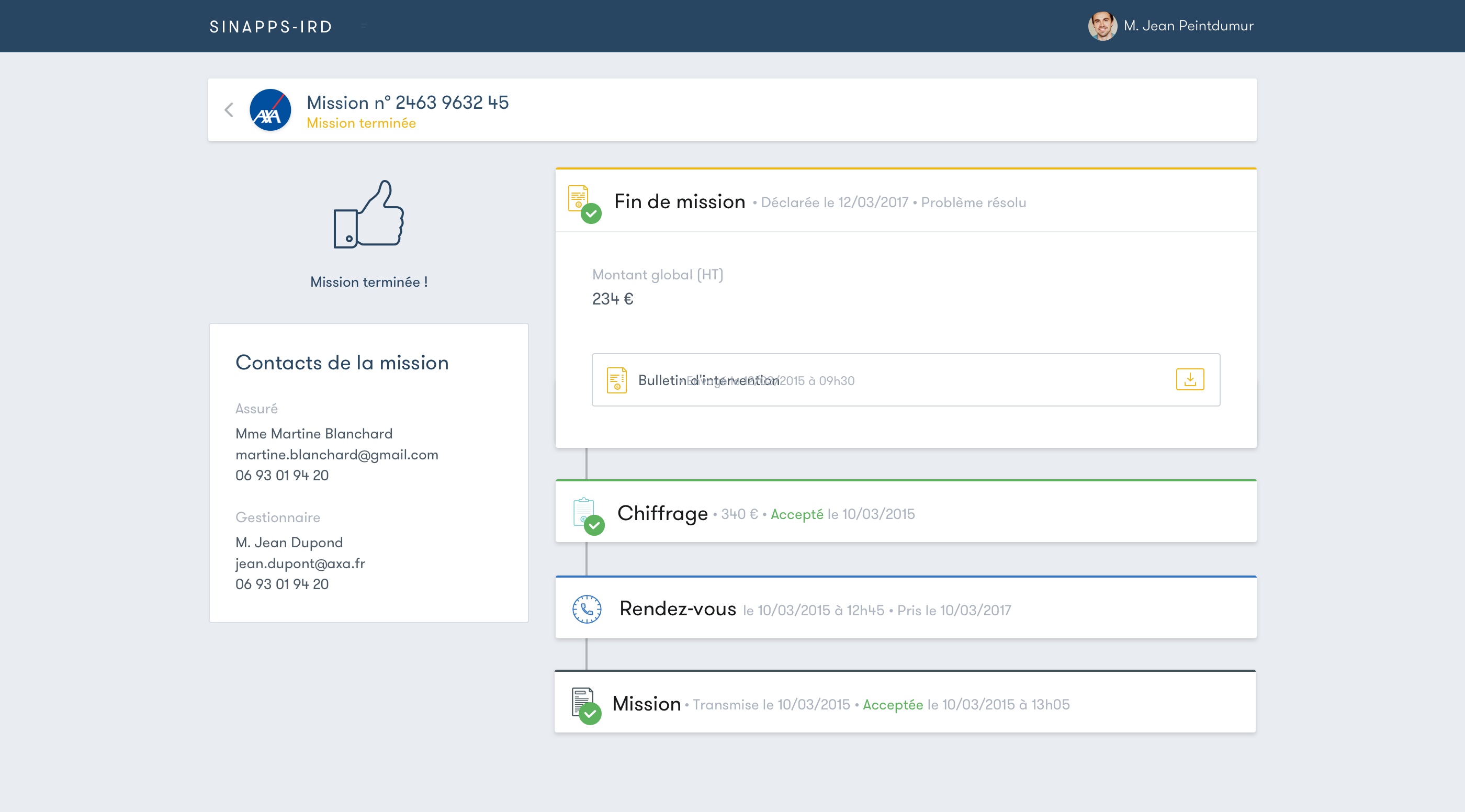
Task: Click the 340 € amount in Chiffrage
Action: coord(739,514)
